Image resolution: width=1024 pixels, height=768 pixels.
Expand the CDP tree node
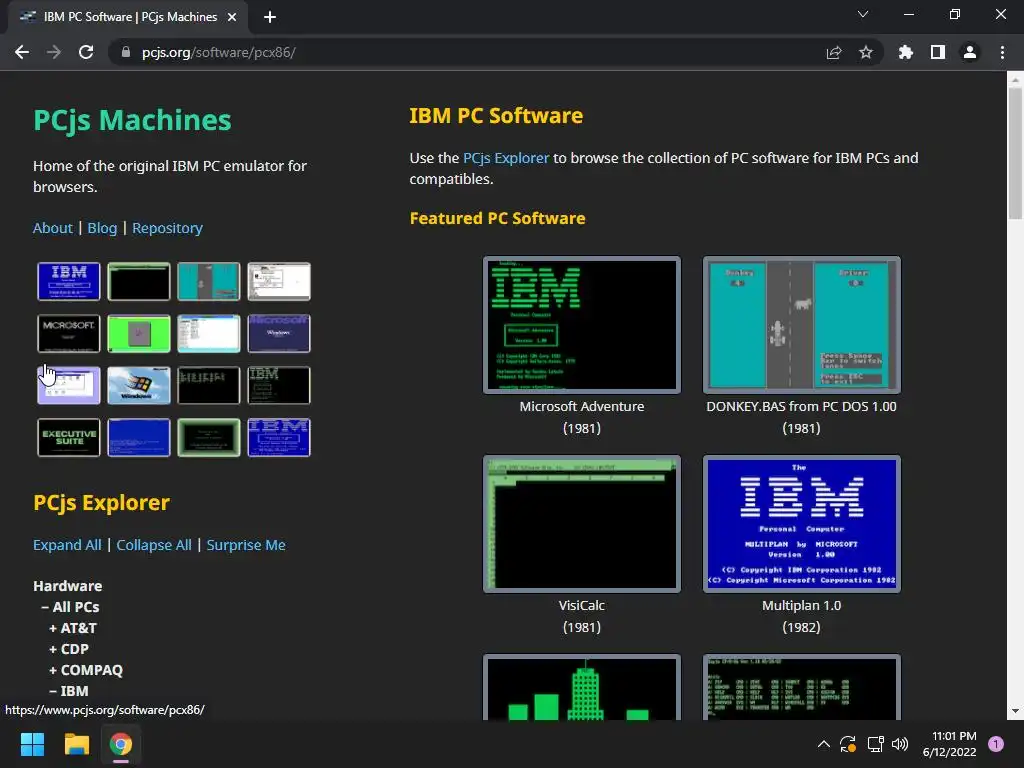point(69,648)
